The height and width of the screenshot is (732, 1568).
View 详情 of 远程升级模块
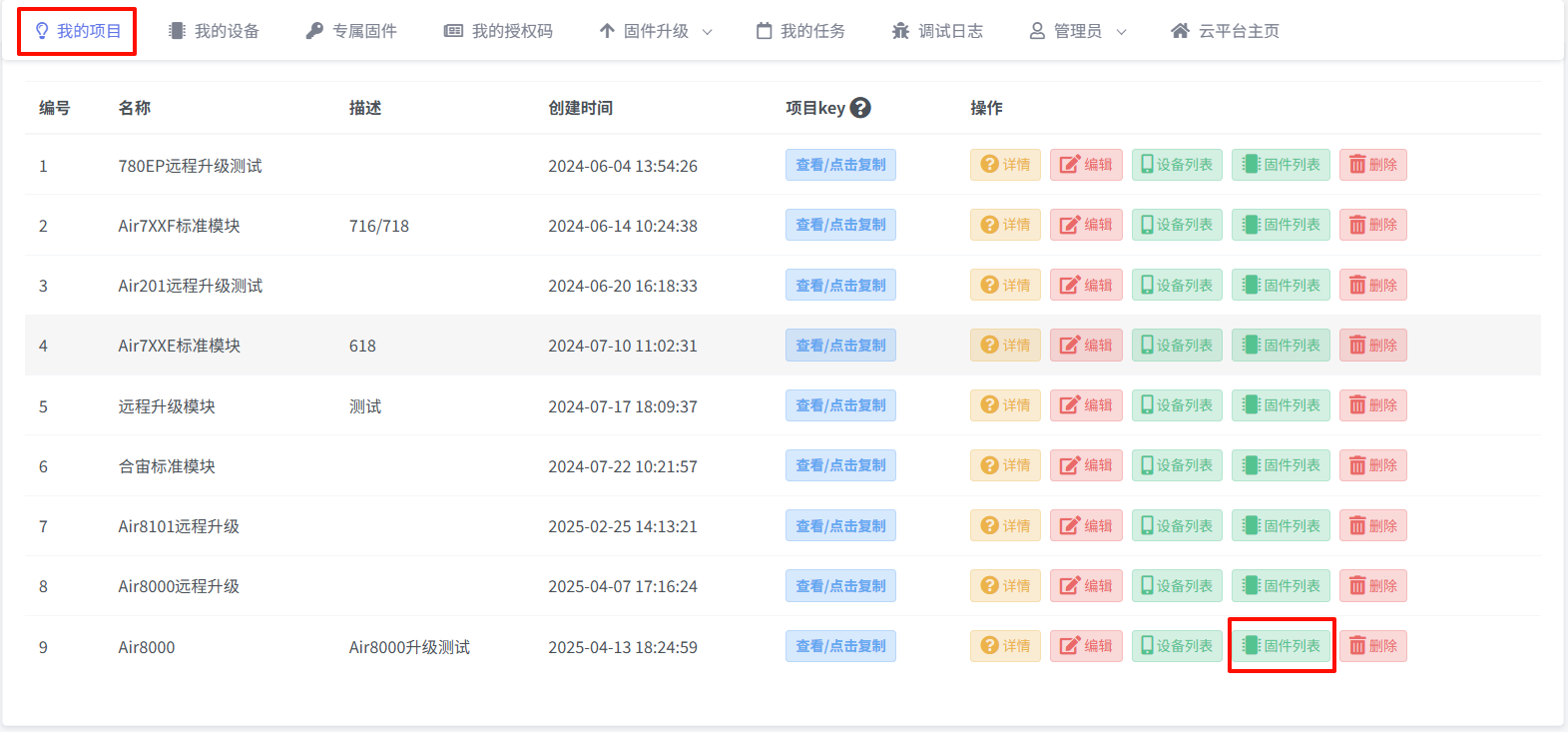pos(1005,405)
